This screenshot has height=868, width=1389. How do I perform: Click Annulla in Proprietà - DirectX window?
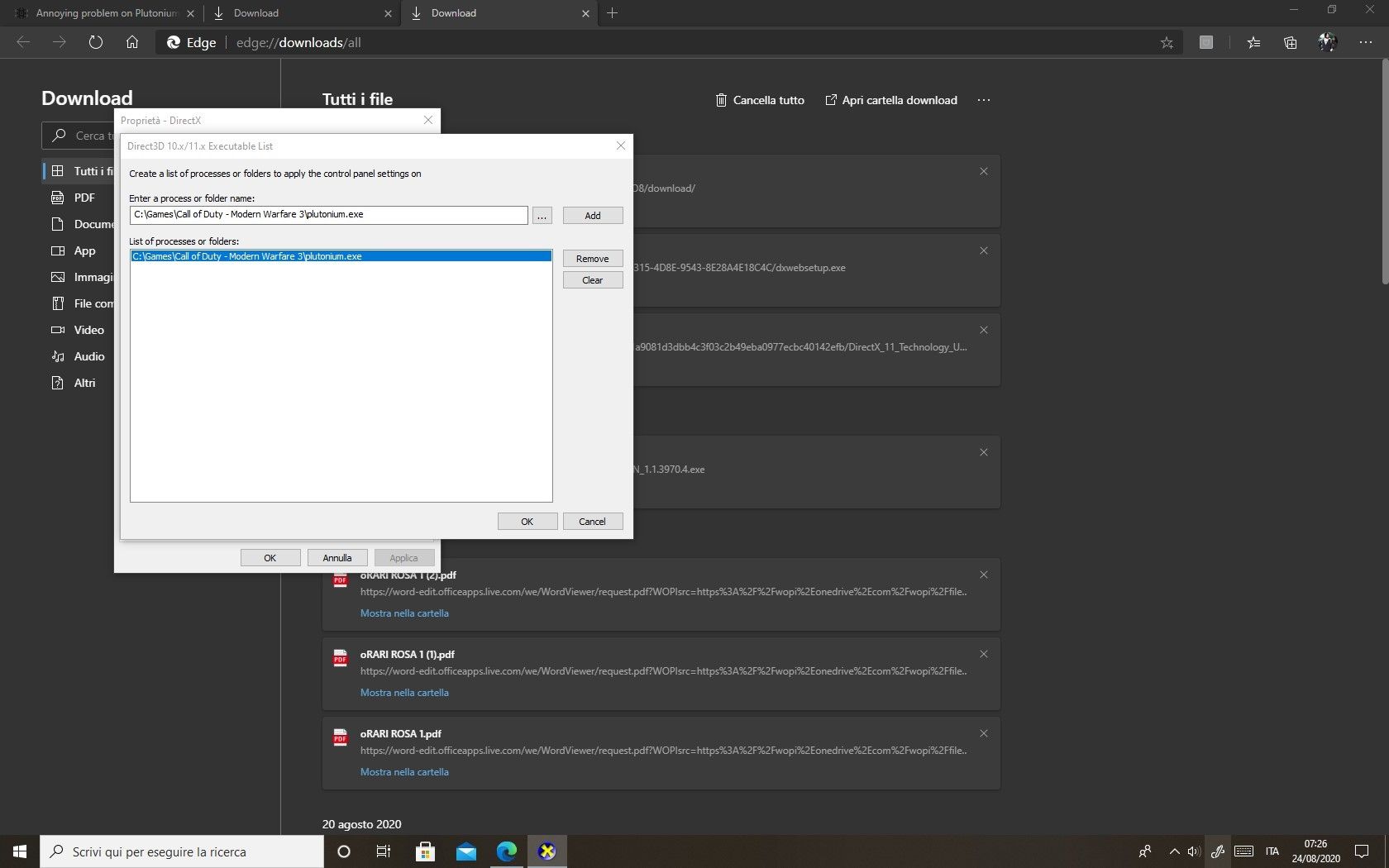[337, 558]
